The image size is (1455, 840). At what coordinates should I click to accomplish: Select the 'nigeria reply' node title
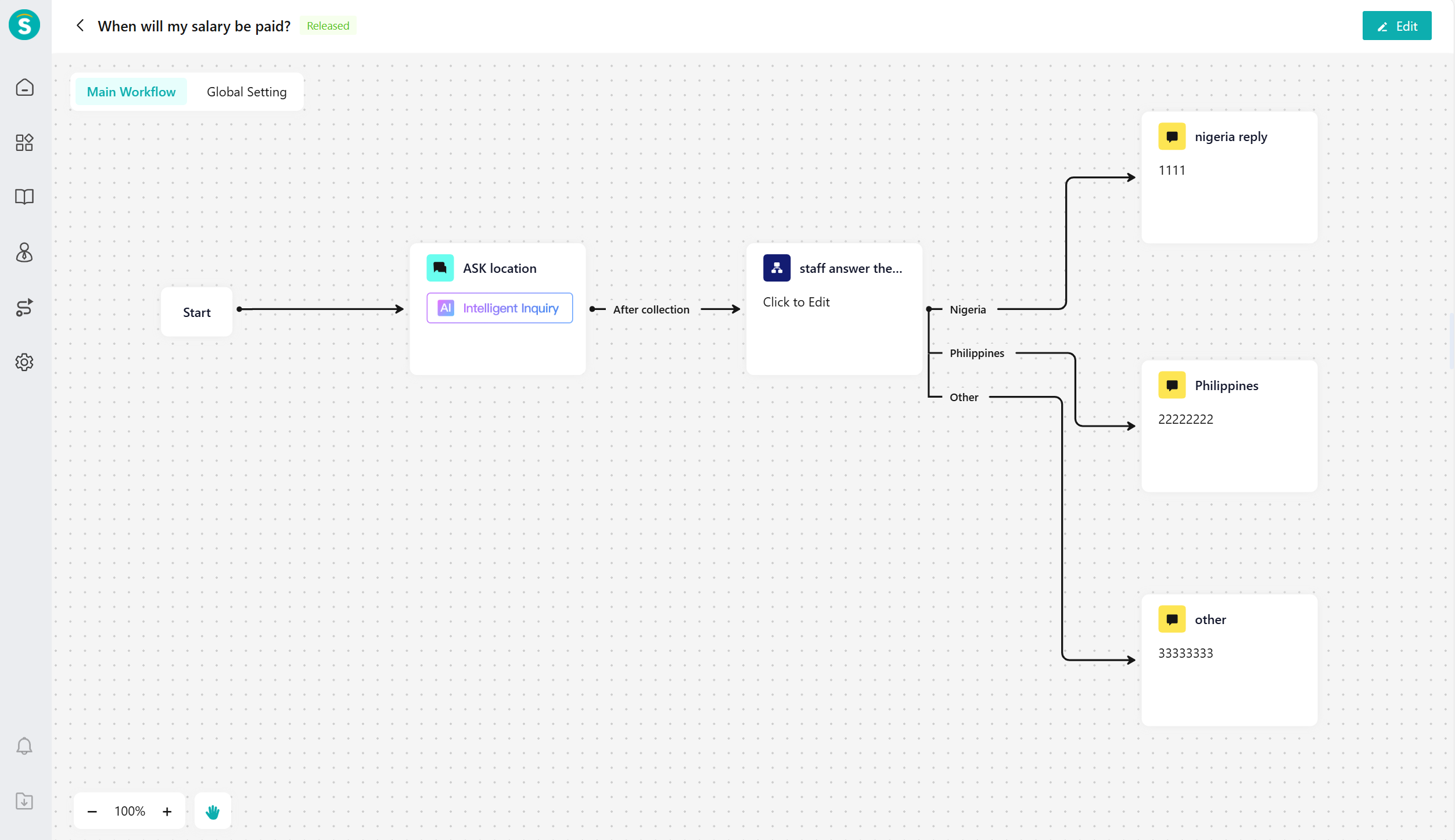coord(1231,136)
